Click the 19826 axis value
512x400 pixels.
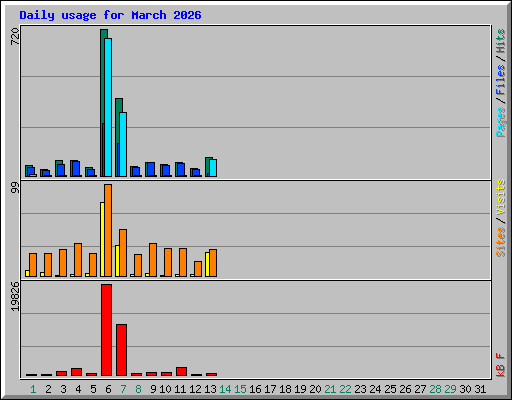pos(15,297)
